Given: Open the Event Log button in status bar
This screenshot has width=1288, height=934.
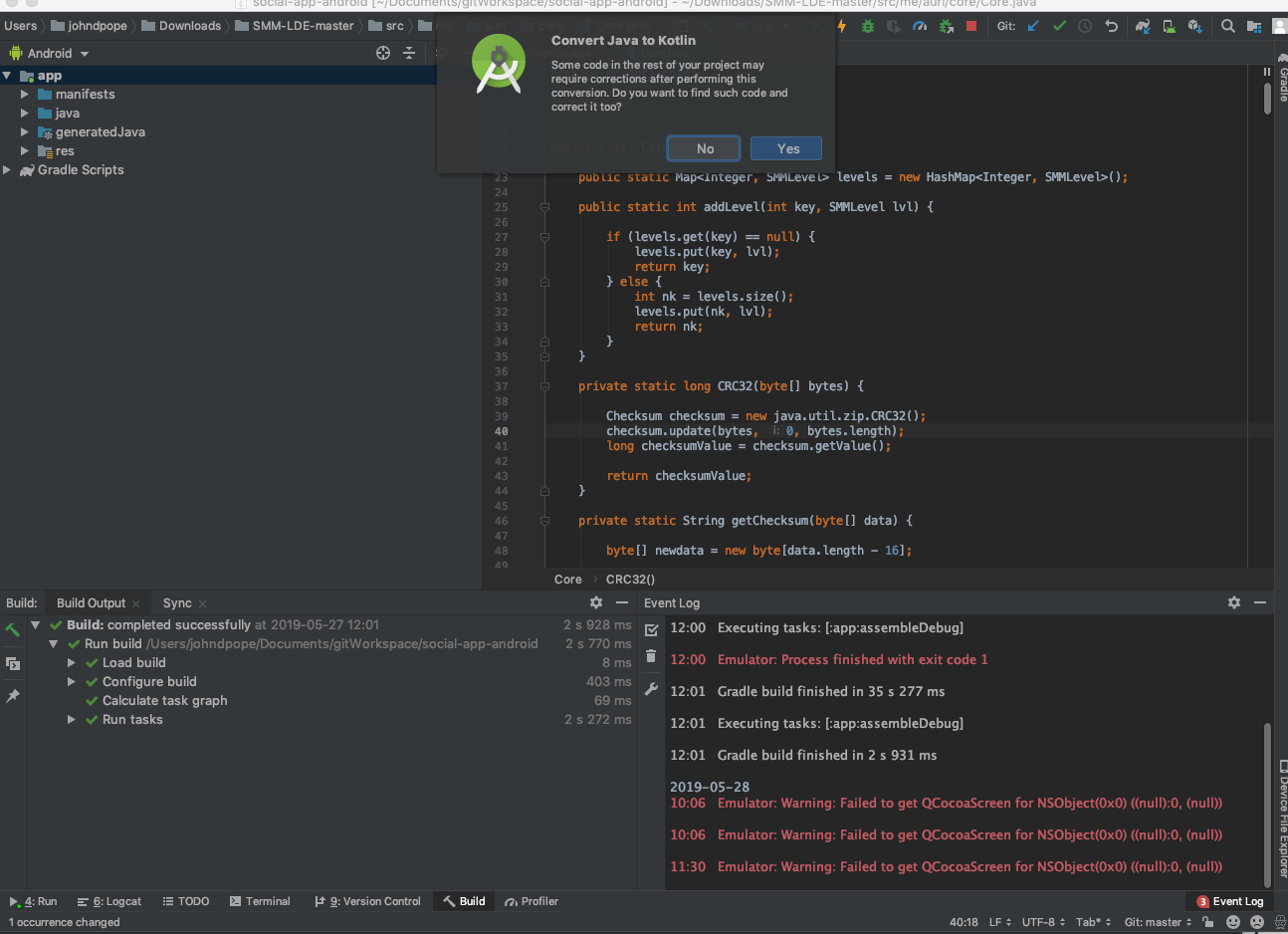Looking at the screenshot, I should (1230, 901).
